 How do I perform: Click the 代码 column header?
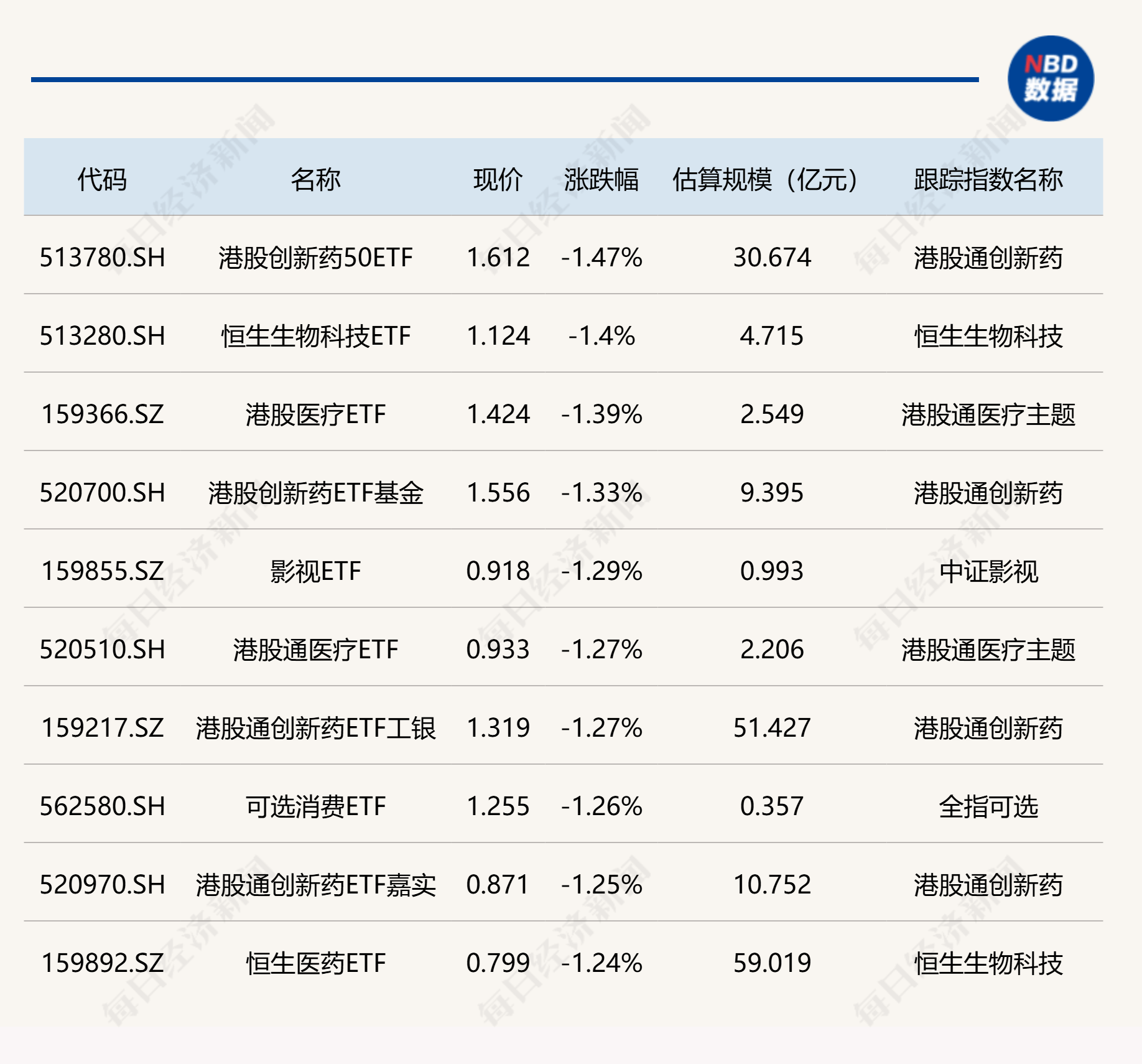click(x=102, y=180)
